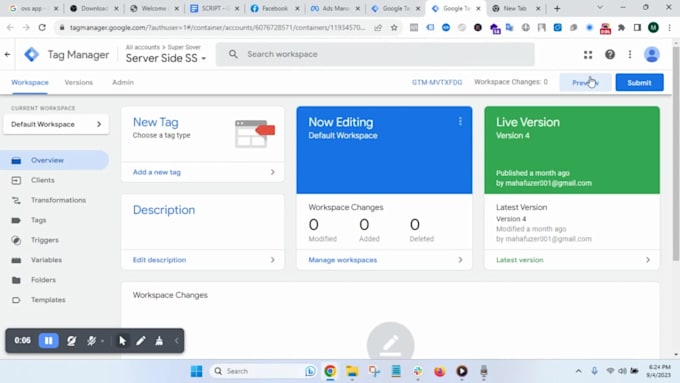Open the Manage workspaces row
This screenshot has width=680, height=383.
click(x=384, y=260)
